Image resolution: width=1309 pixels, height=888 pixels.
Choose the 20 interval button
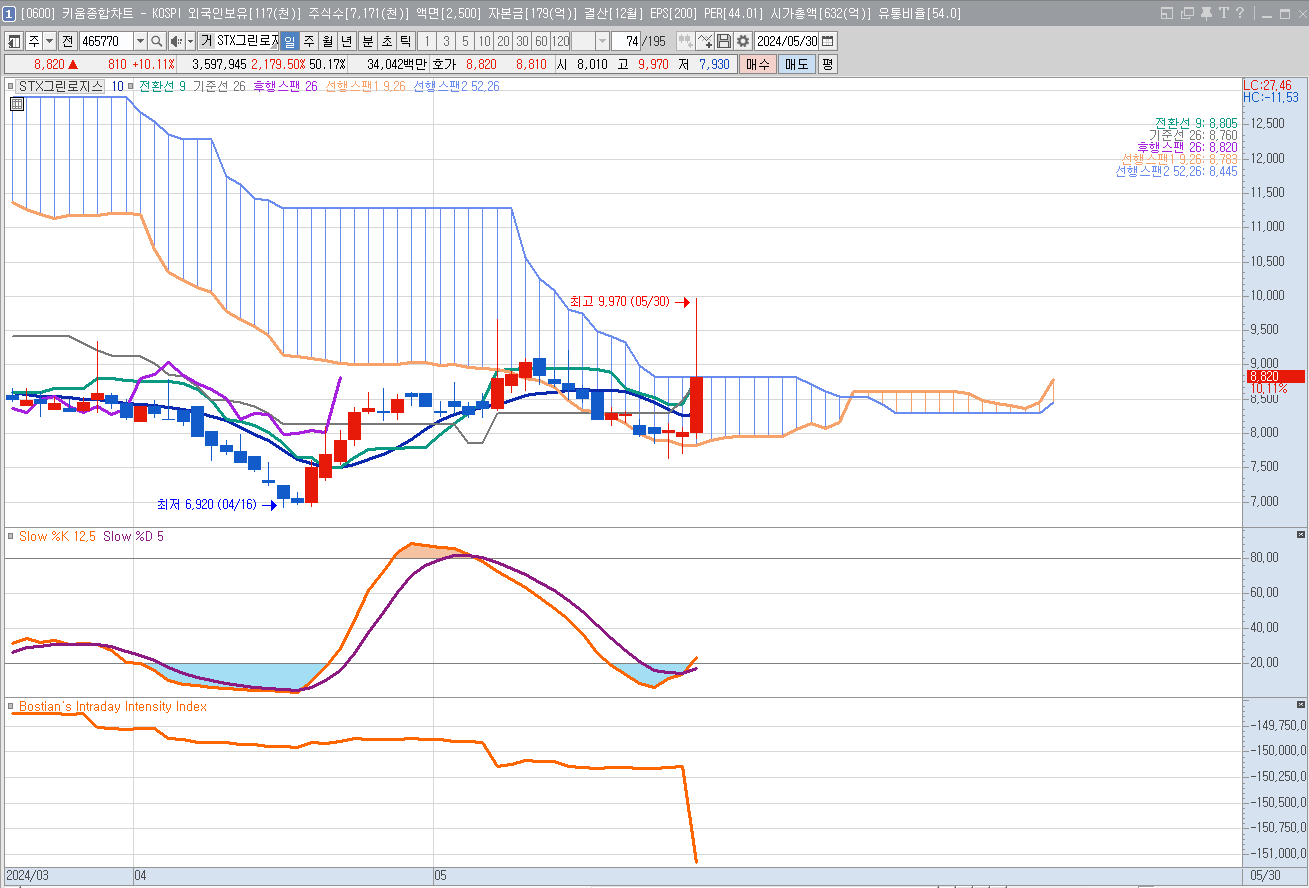[x=503, y=41]
